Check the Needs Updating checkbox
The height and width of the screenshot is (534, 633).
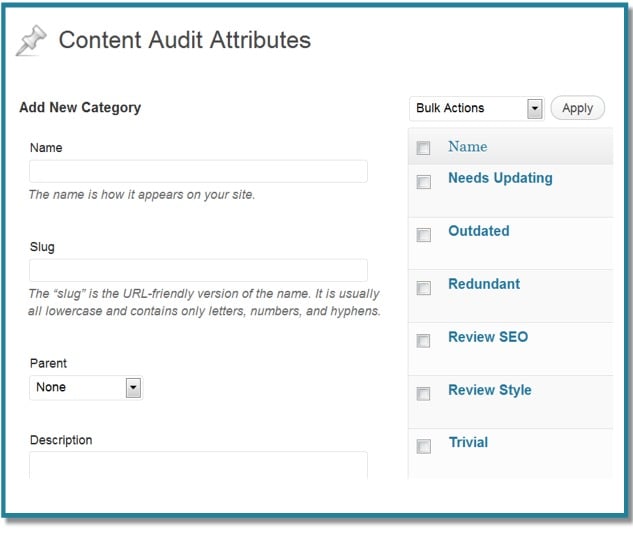(424, 182)
